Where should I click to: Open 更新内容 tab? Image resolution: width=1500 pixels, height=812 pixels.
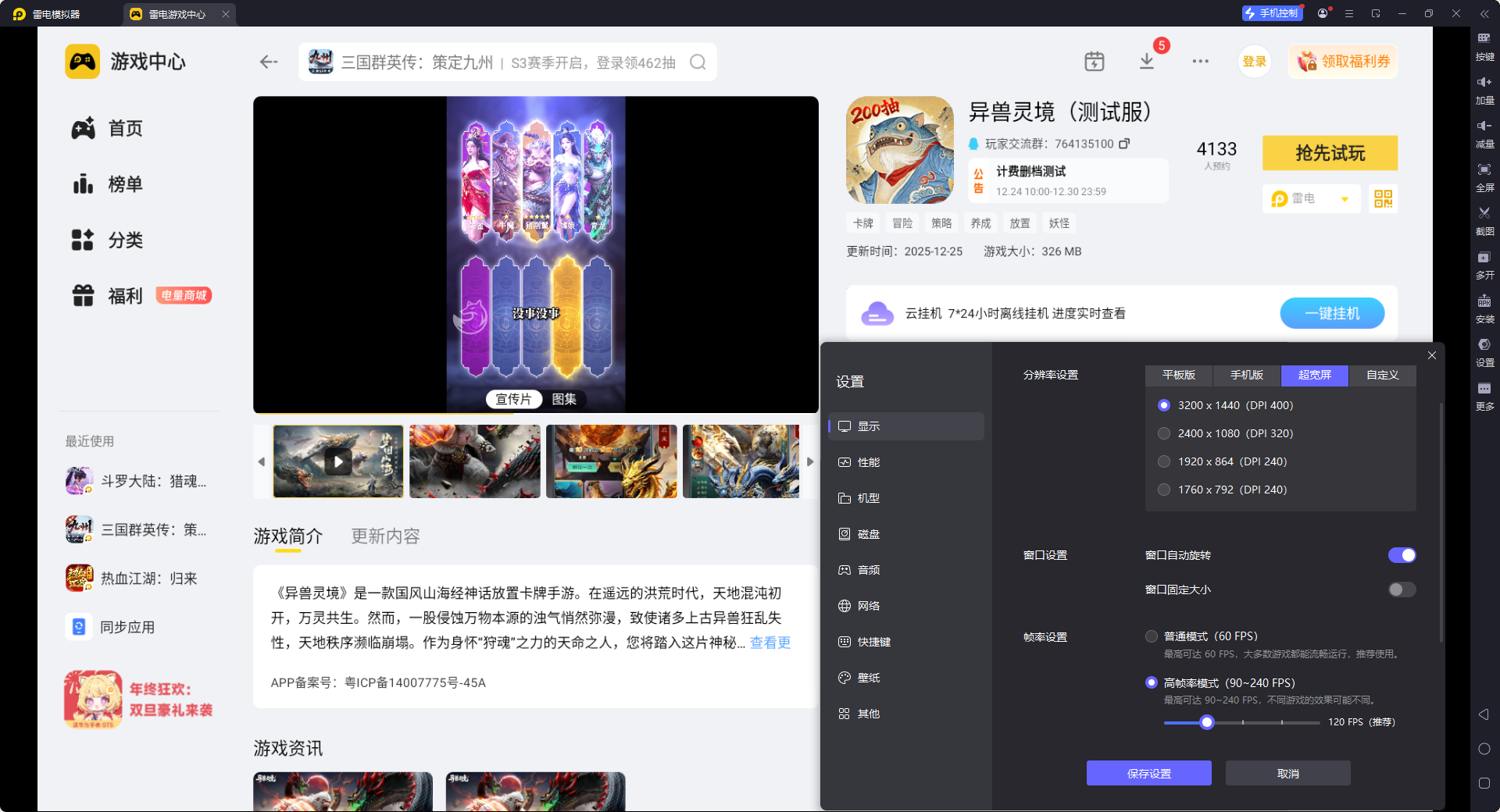pos(386,536)
